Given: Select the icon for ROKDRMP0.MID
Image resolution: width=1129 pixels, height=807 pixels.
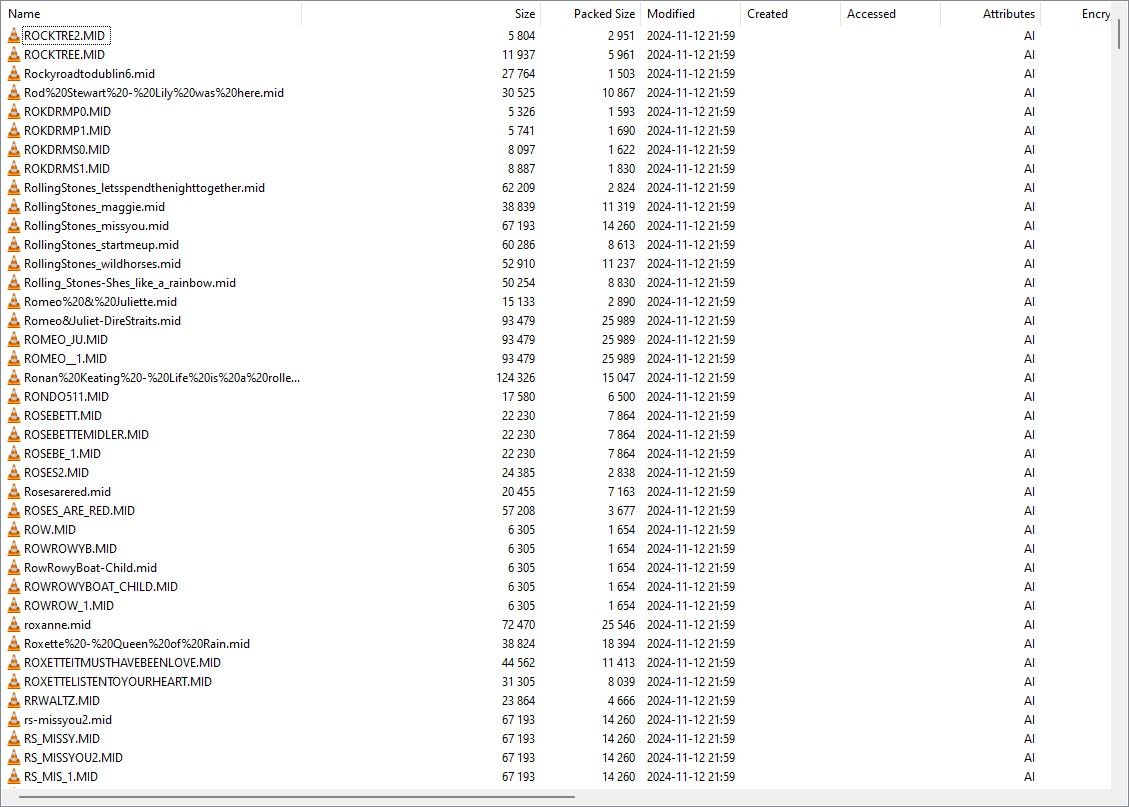Looking at the screenshot, I should [x=14, y=112].
